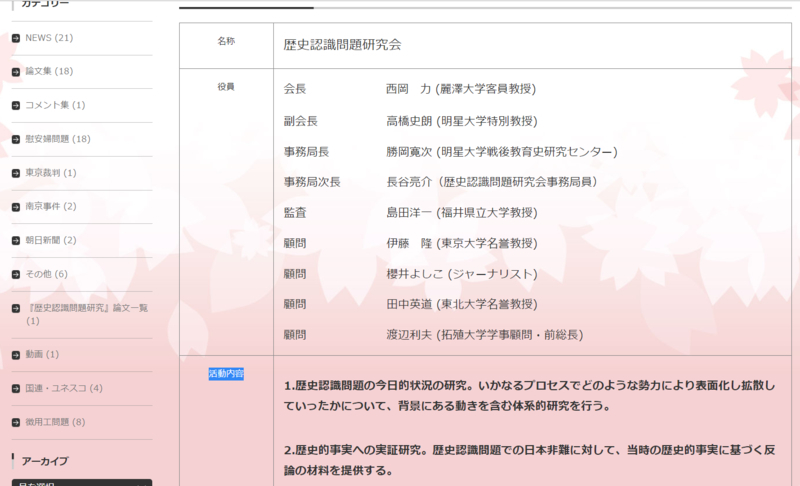Click the 顧問 label beside 櫻井よしこ
Image resolution: width=800 pixels, height=486 pixels.
click(x=295, y=274)
